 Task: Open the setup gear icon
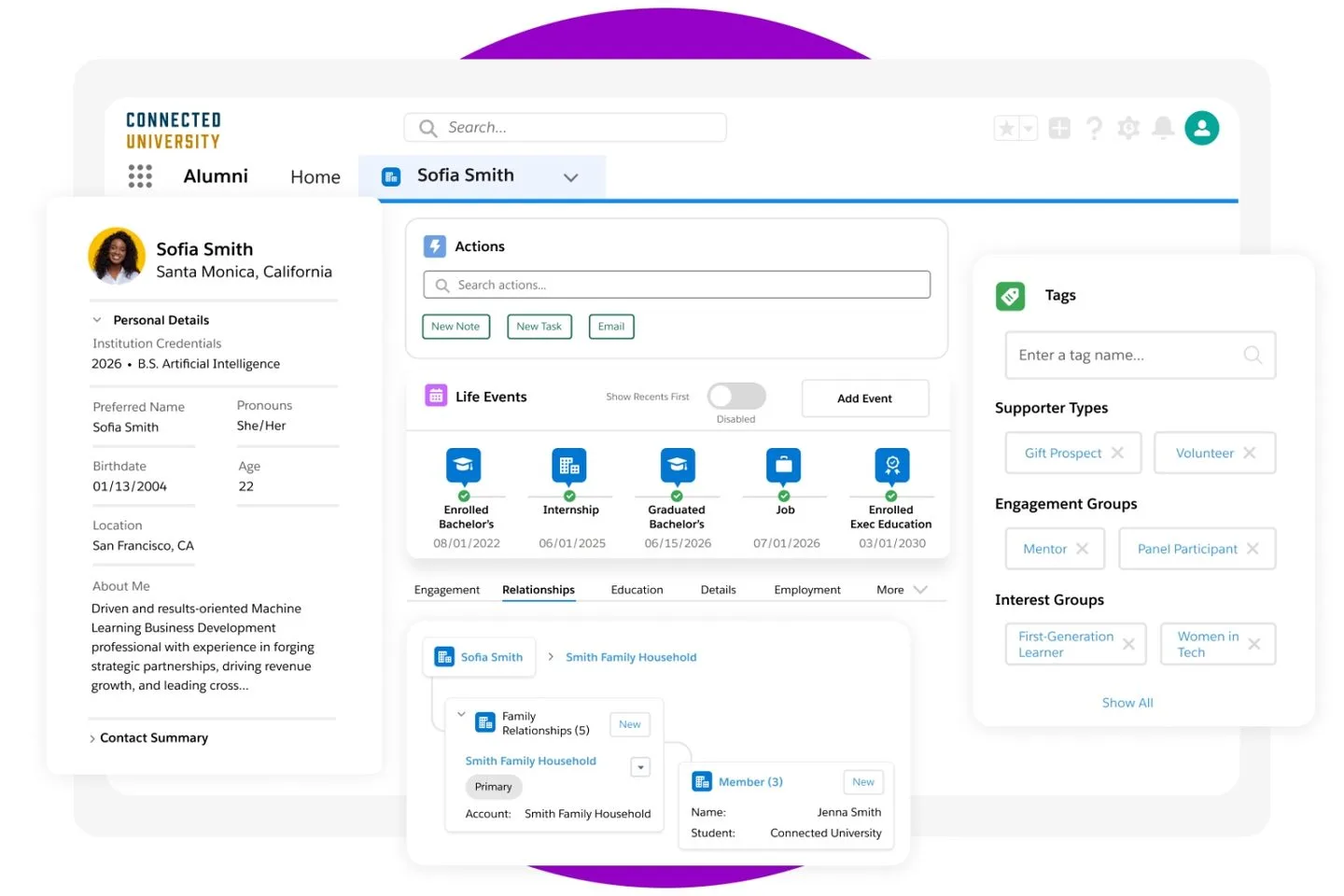pos(1128,128)
